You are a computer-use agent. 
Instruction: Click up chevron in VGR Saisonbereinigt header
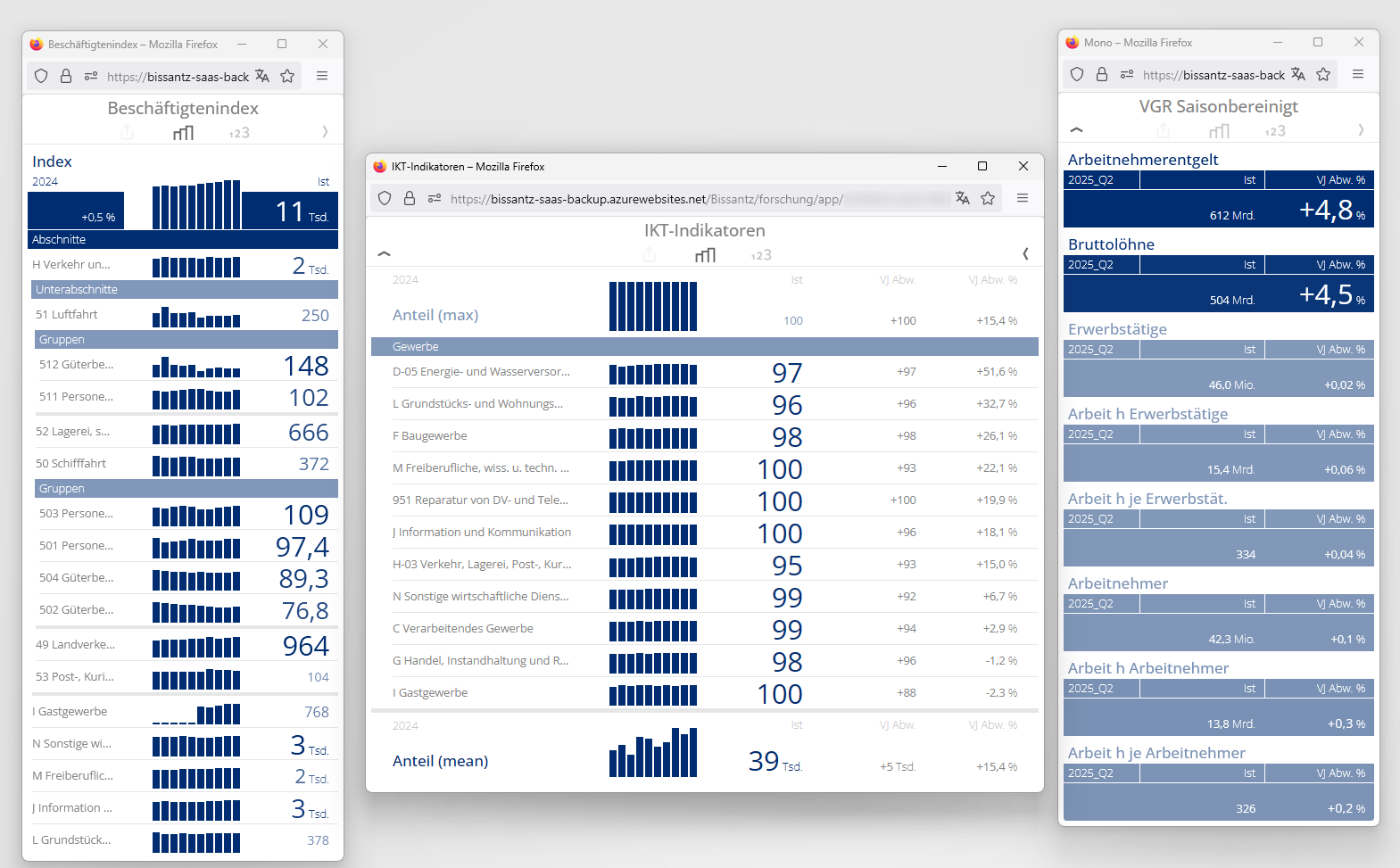[1077, 130]
